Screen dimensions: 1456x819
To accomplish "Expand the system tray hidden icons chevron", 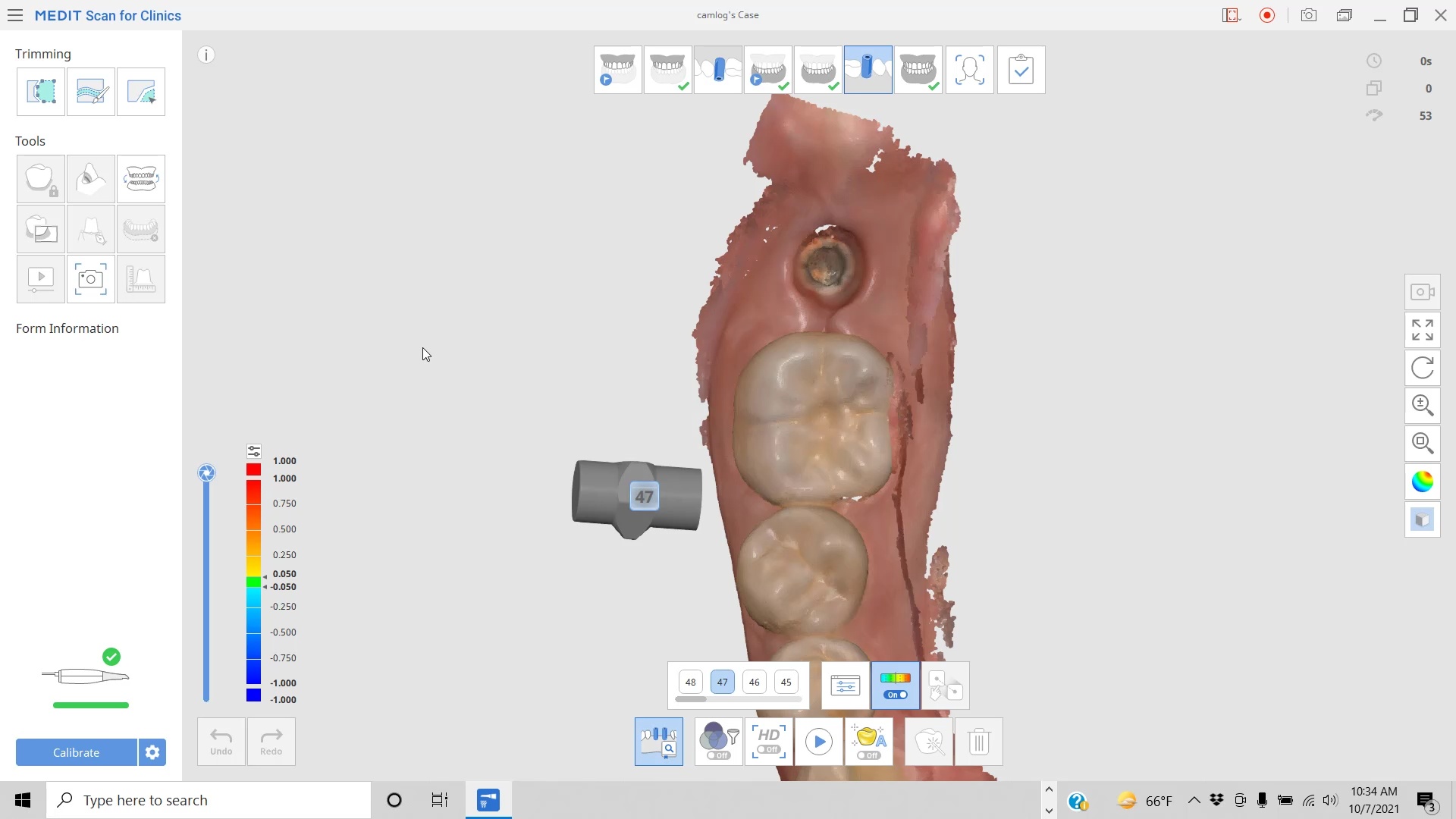I will [x=1194, y=800].
